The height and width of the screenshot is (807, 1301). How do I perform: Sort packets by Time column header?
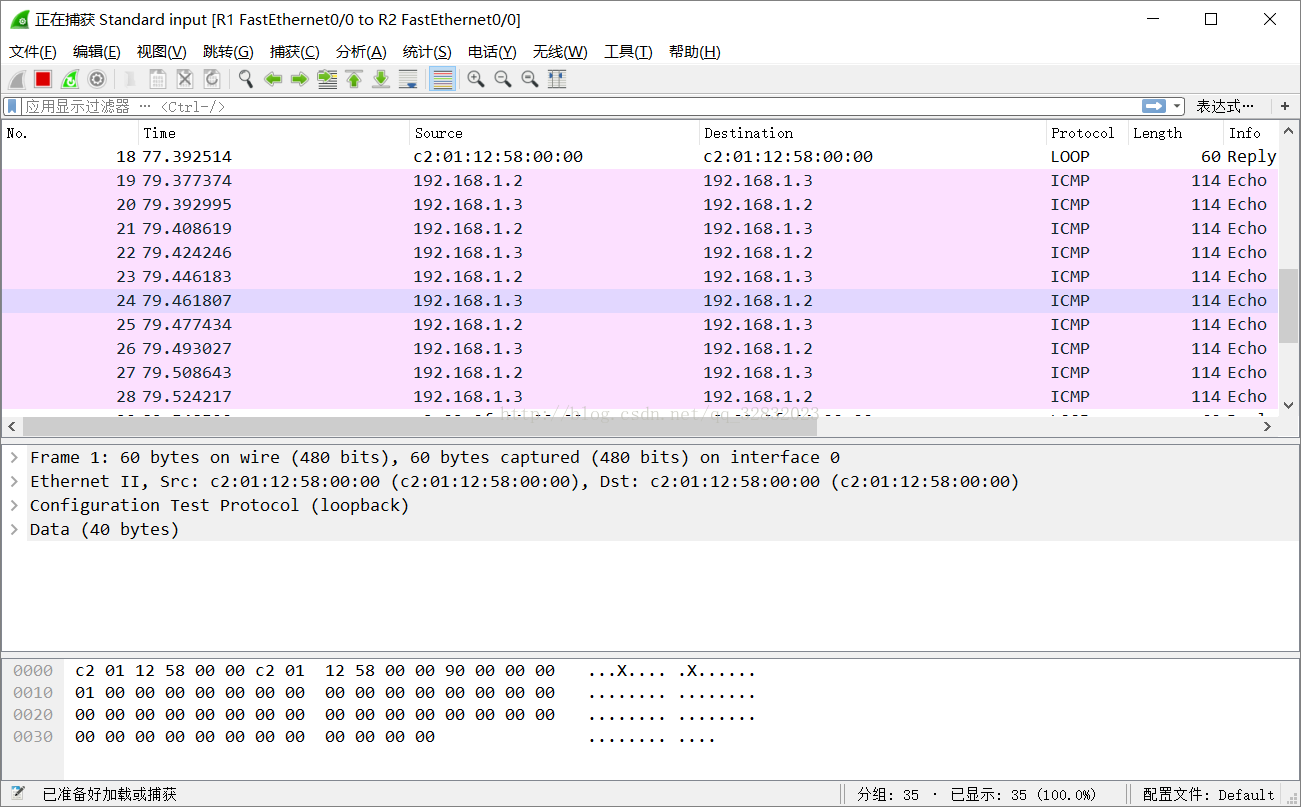tap(274, 133)
